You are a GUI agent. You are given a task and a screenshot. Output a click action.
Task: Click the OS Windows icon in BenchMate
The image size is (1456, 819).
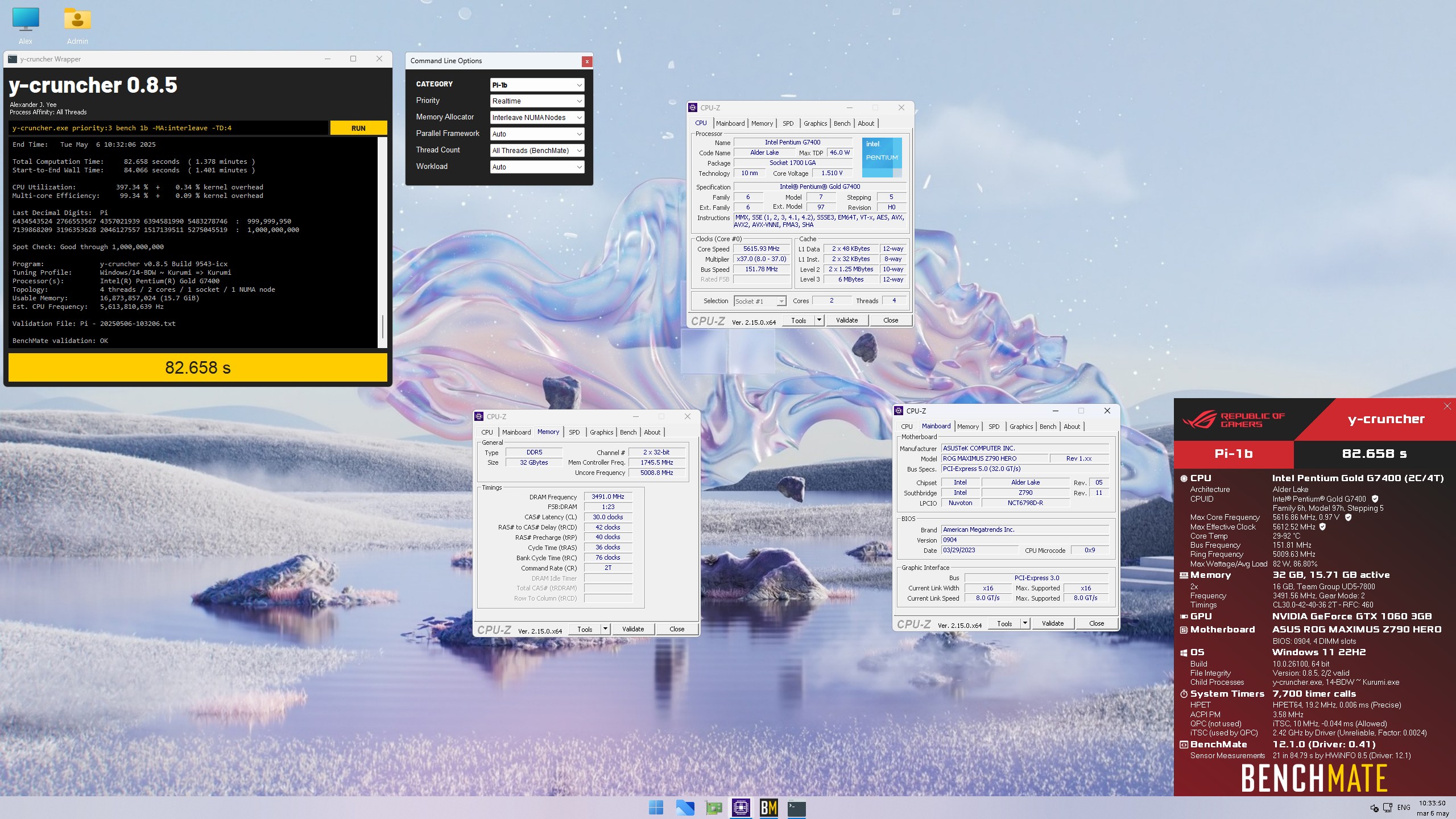[x=1184, y=652]
